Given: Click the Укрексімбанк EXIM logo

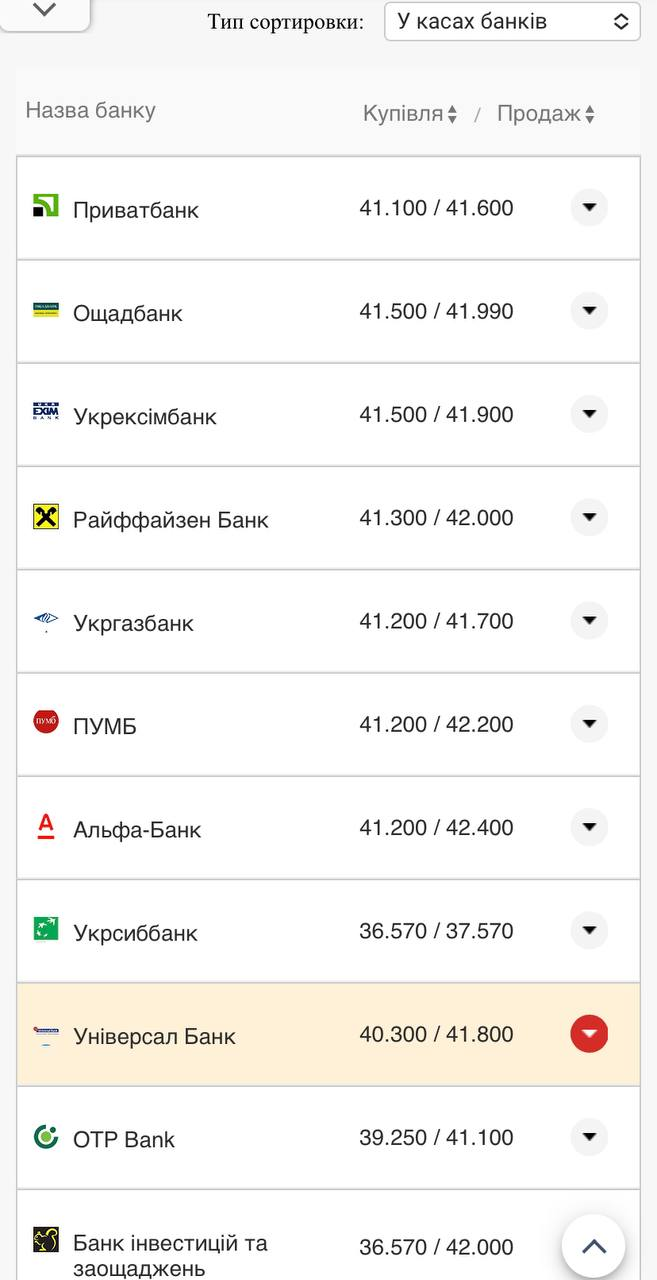Looking at the screenshot, I should [46, 413].
